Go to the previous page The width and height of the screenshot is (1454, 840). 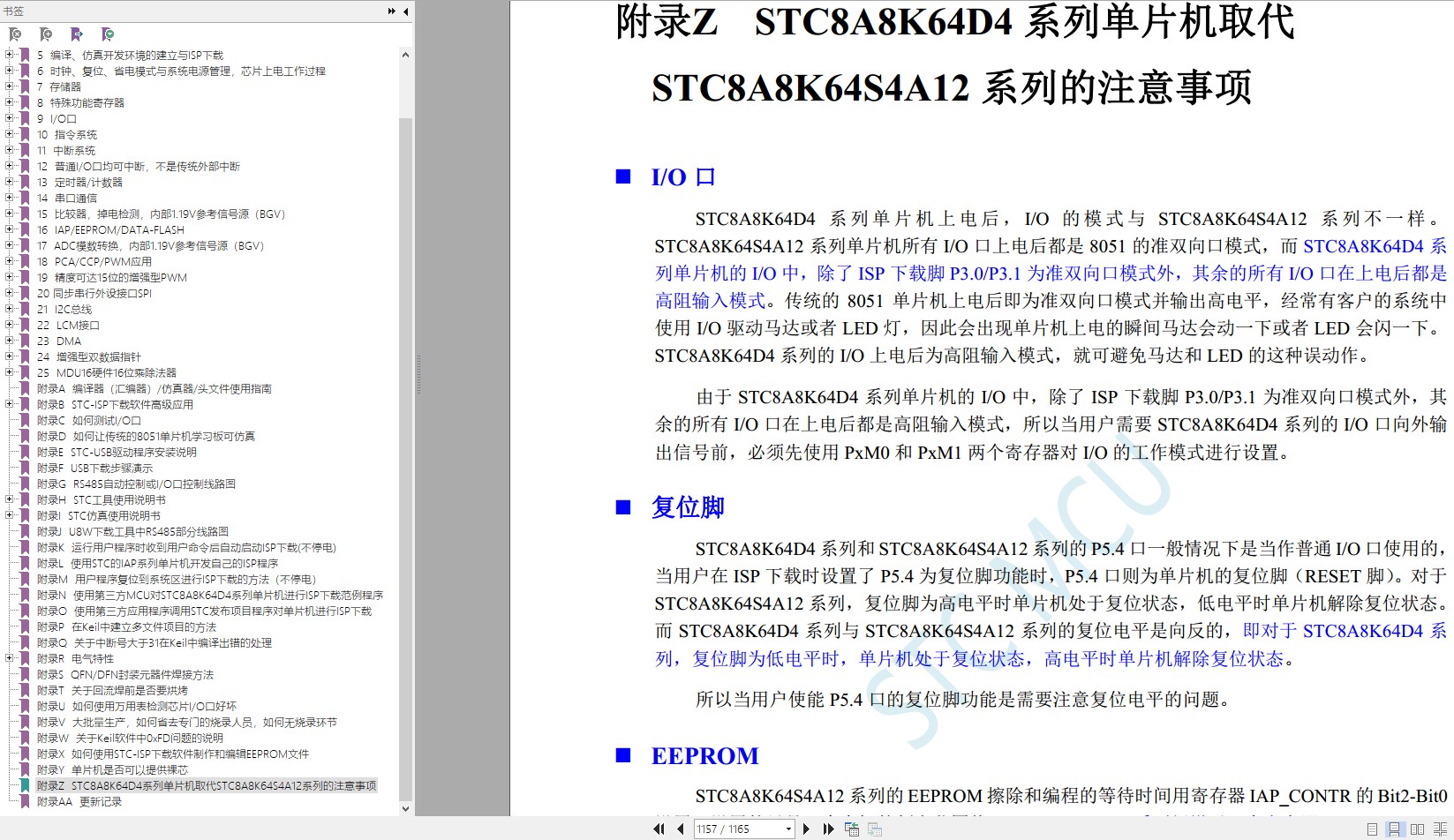[680, 829]
